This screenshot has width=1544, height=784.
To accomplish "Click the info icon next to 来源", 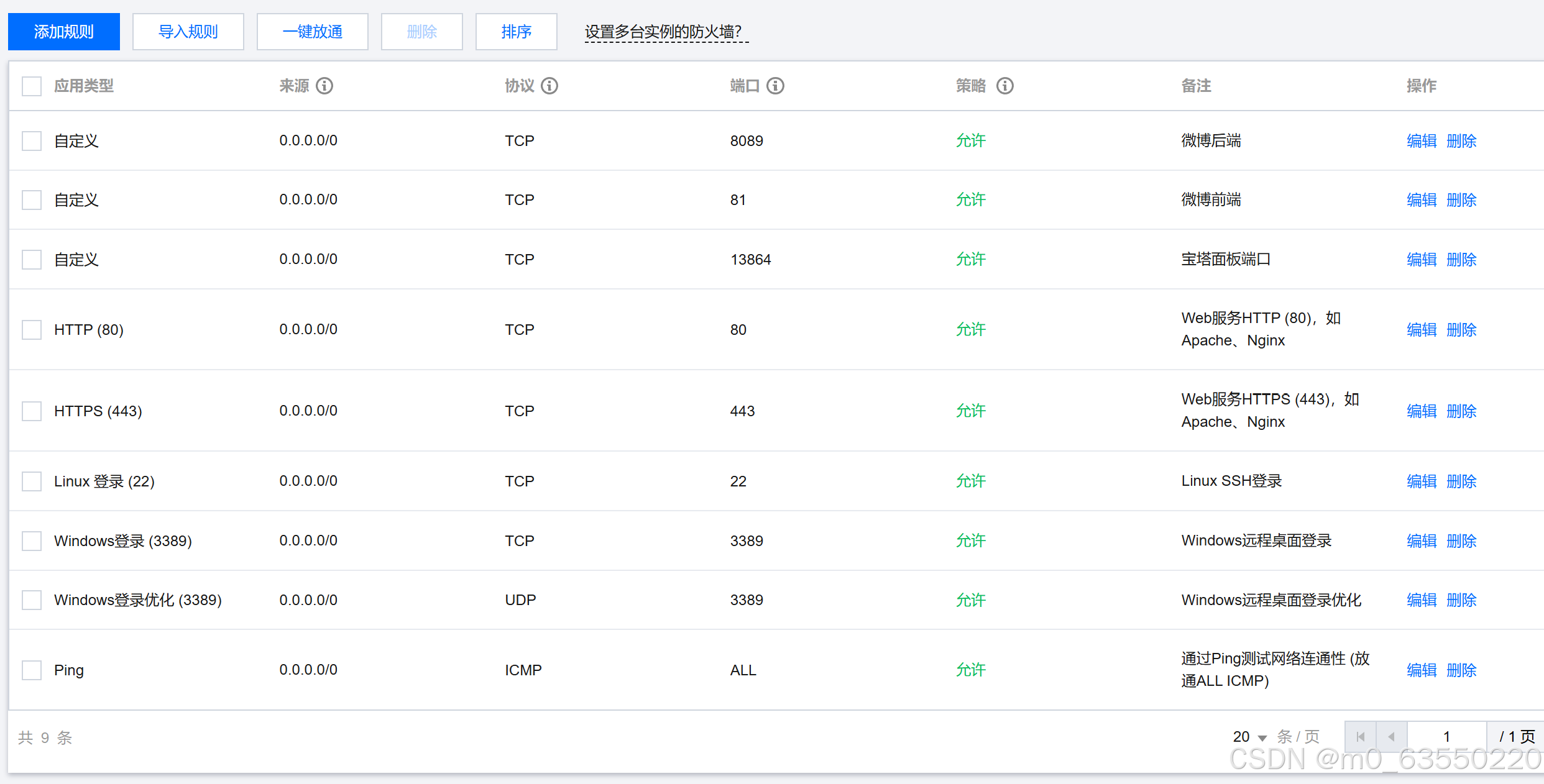I will tap(324, 86).
